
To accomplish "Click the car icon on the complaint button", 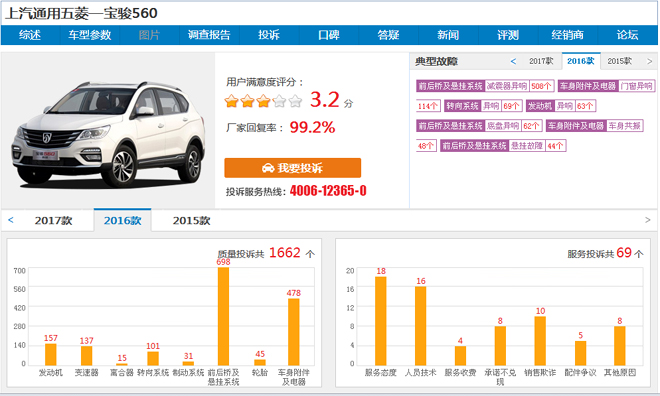I will tap(268, 168).
